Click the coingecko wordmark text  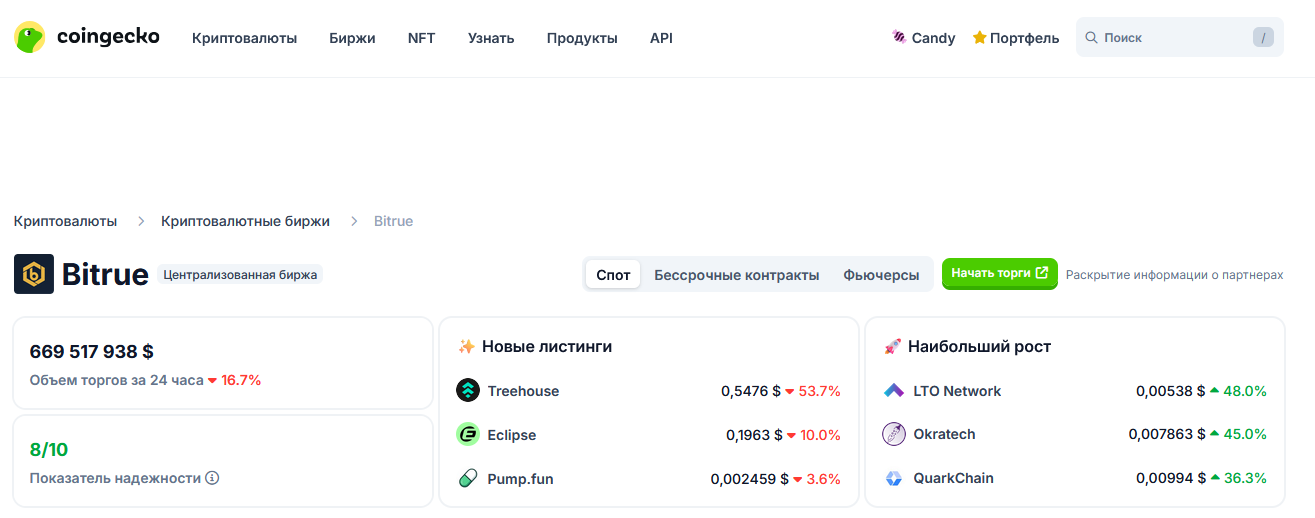pos(108,37)
